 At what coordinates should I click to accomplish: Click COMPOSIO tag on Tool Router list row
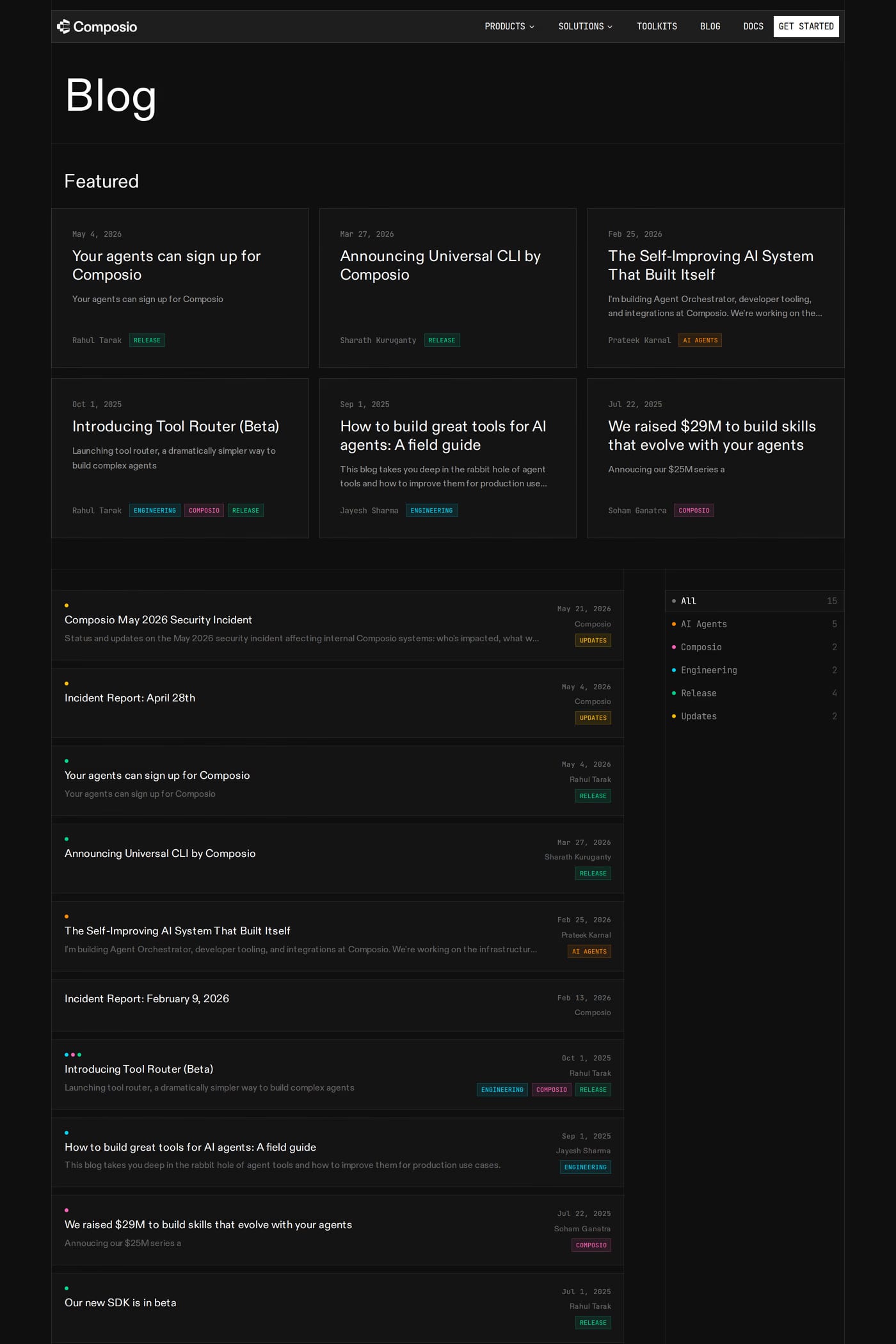[552, 1090]
